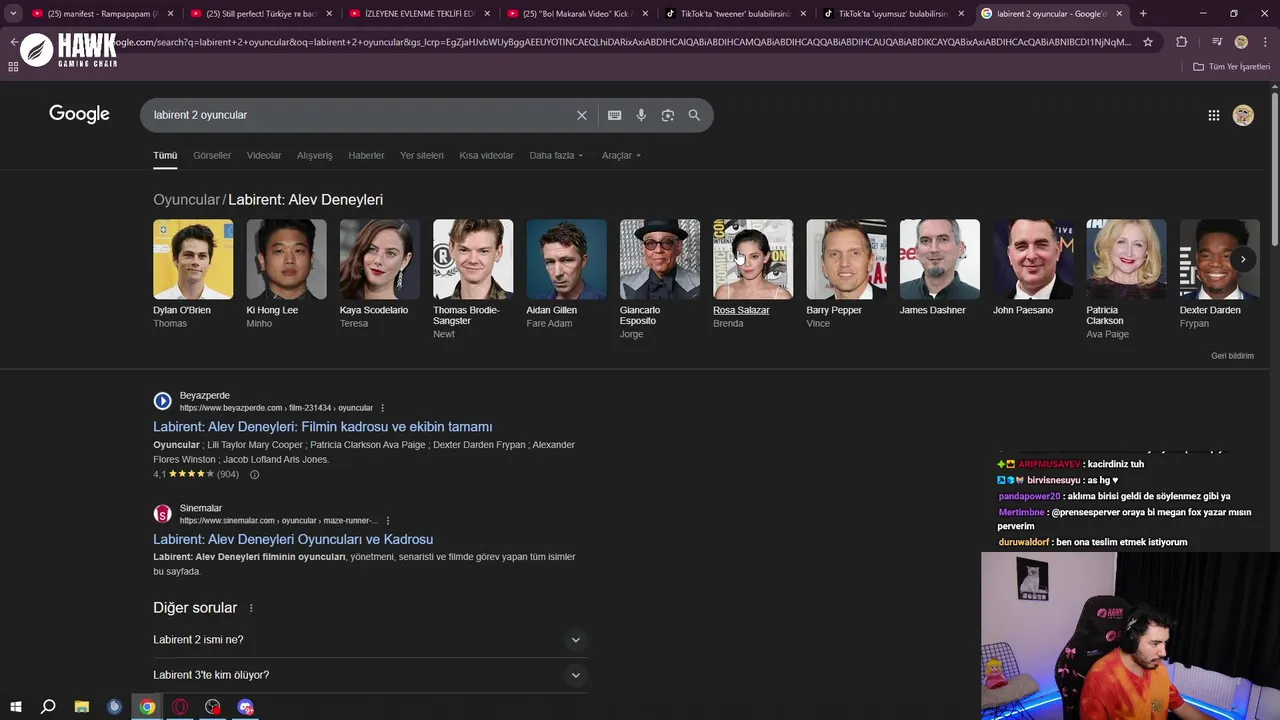Click the Chrome icon in the taskbar

pyautogui.click(x=147, y=707)
